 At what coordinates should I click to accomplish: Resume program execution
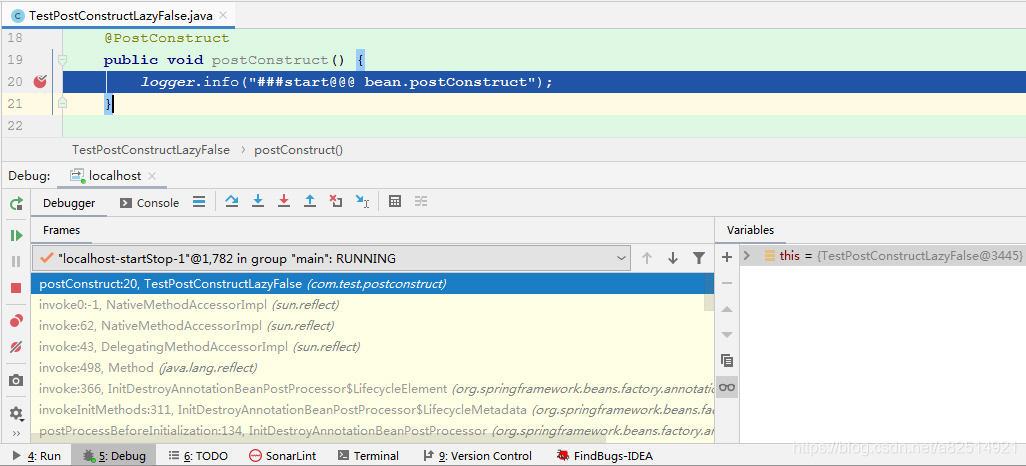click(16, 235)
